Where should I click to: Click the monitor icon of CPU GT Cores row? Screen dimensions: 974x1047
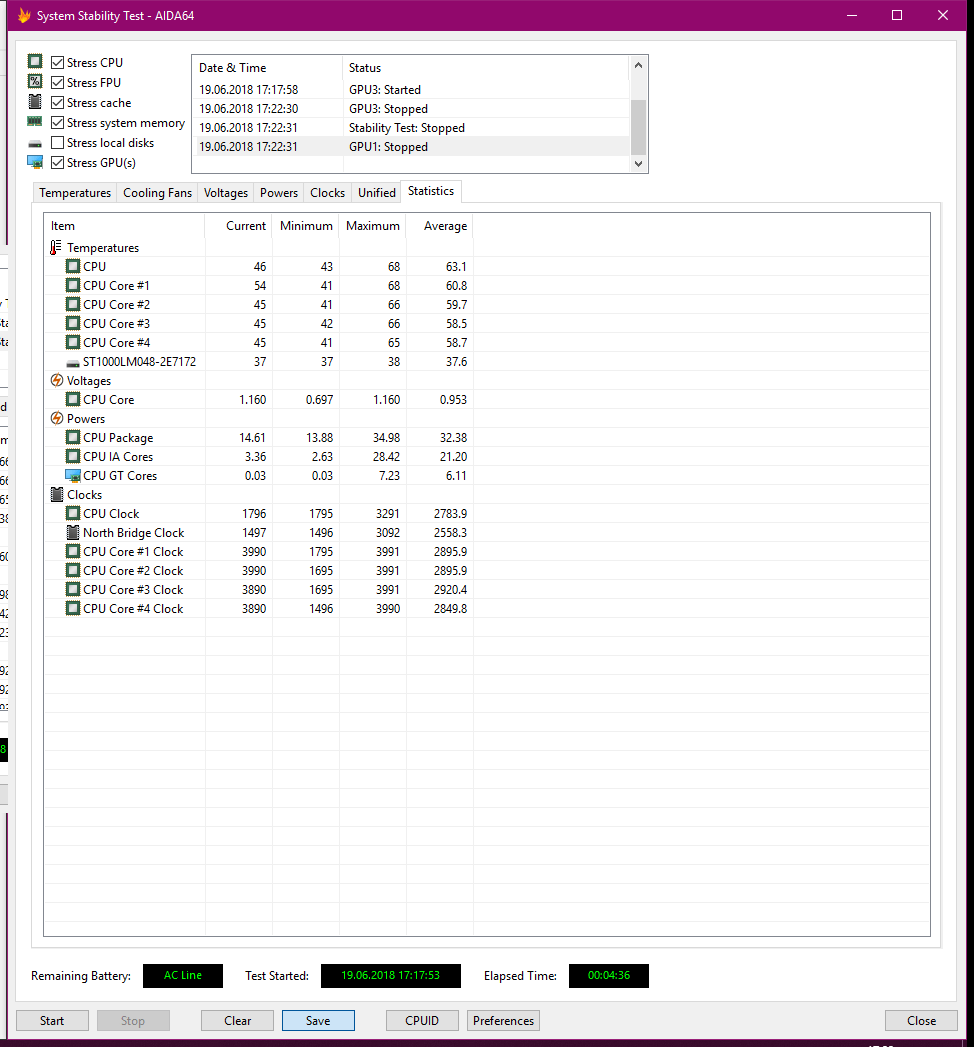73,475
